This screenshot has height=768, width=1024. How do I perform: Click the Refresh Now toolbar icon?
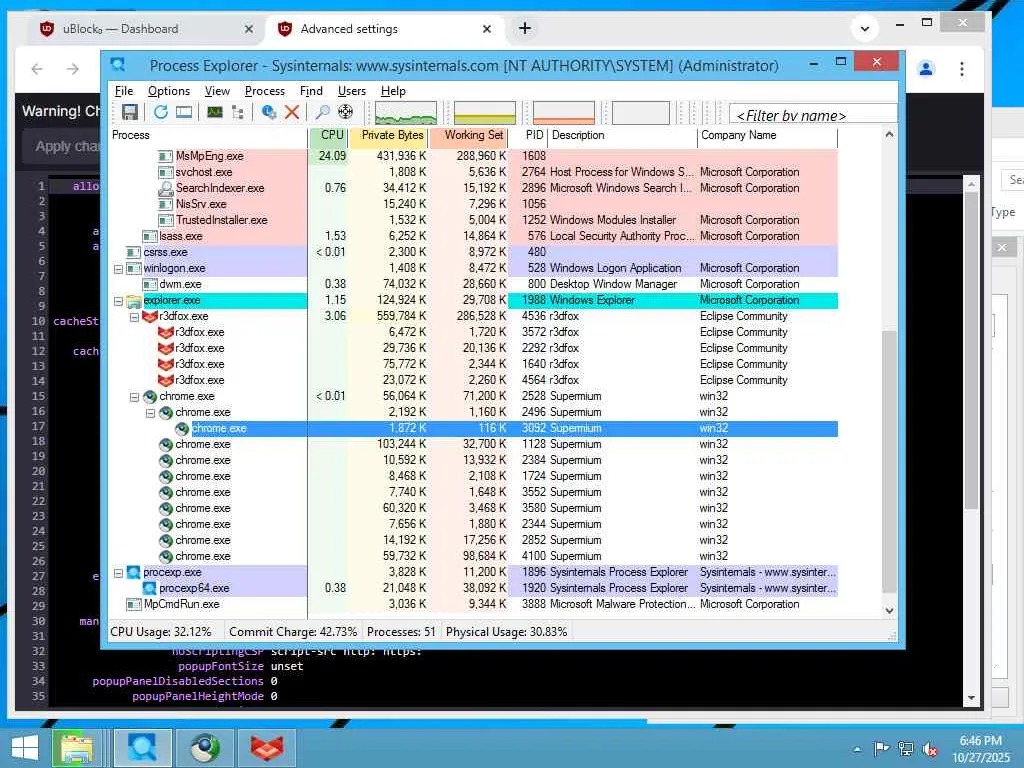pyautogui.click(x=161, y=112)
